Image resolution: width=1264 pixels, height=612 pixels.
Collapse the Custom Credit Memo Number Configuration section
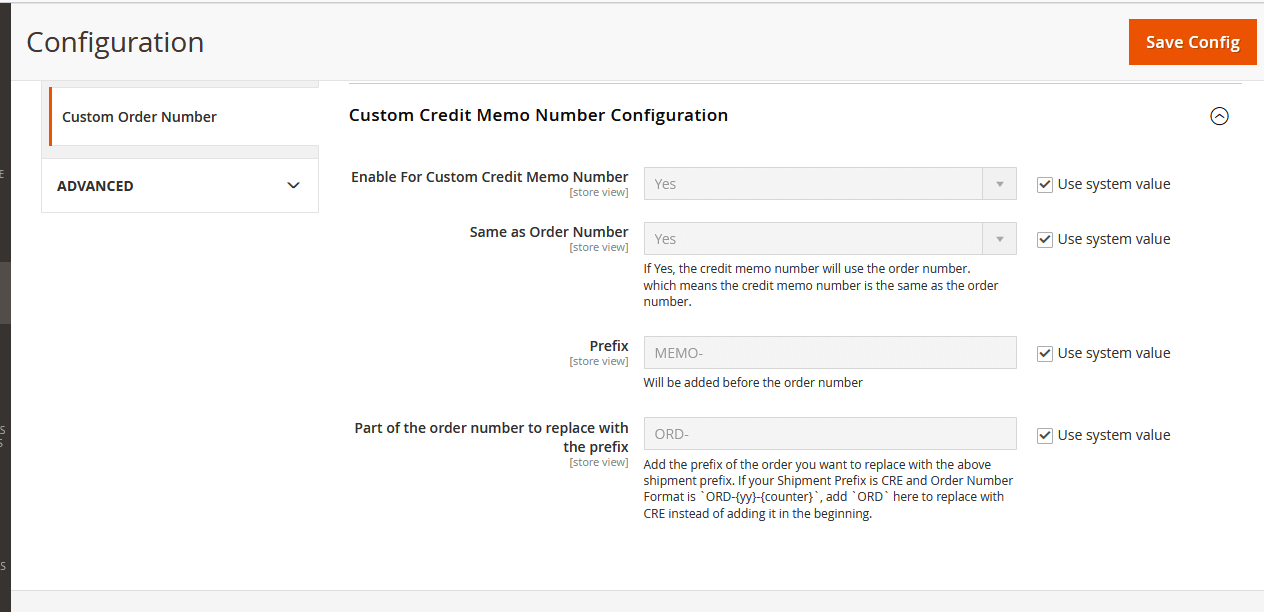pyautogui.click(x=1219, y=116)
